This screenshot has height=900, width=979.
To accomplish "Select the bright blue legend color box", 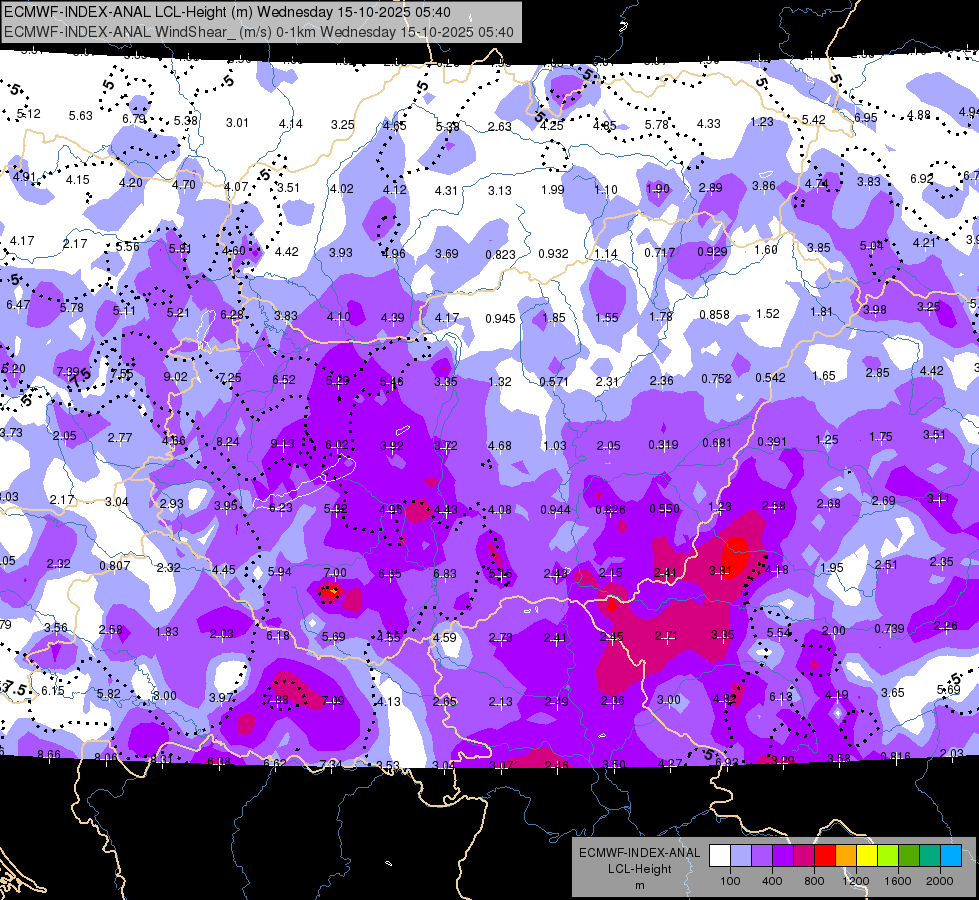I will click(951, 855).
